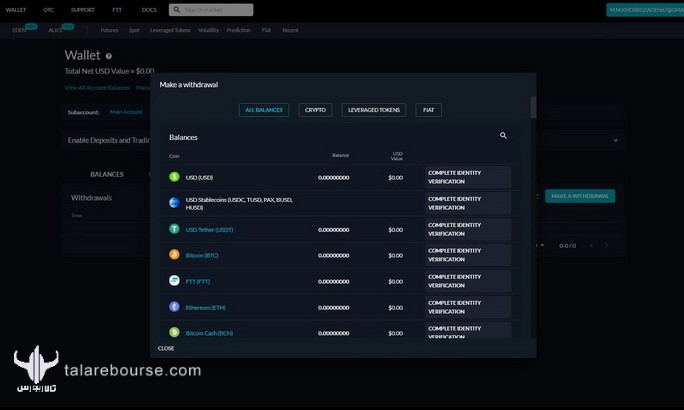
Task: Click Make a Withdrawal button on wallet page
Action: tap(580, 196)
